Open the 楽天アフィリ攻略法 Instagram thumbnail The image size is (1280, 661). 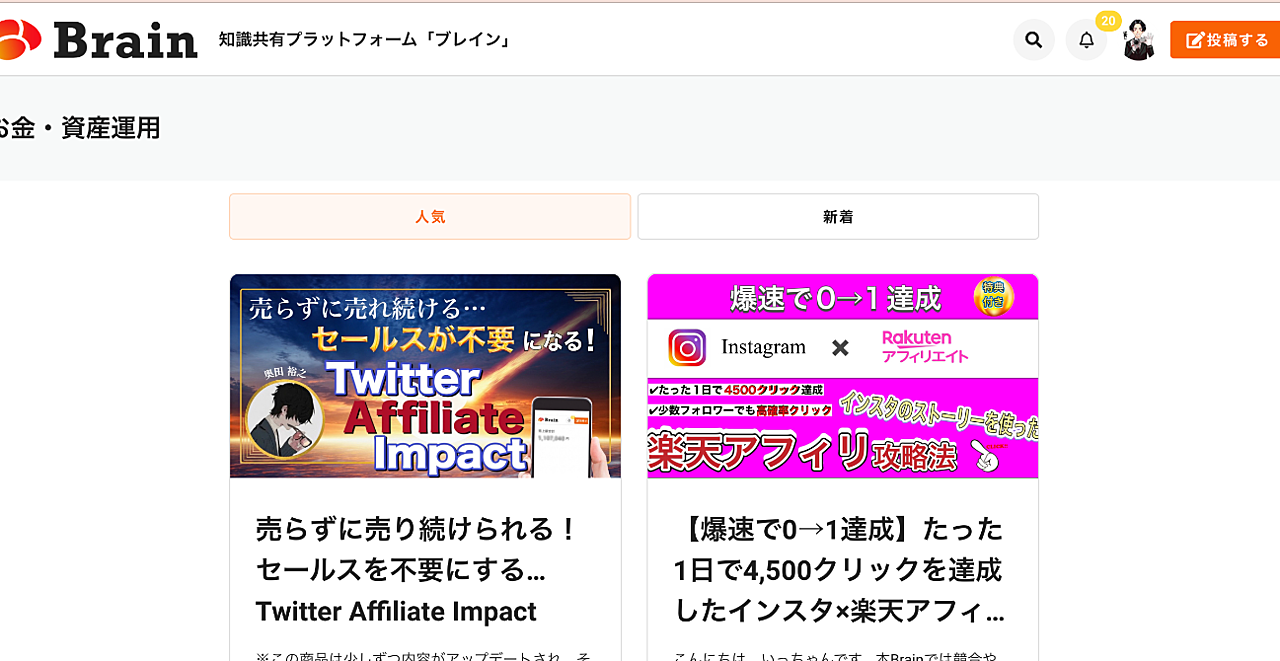[843, 376]
